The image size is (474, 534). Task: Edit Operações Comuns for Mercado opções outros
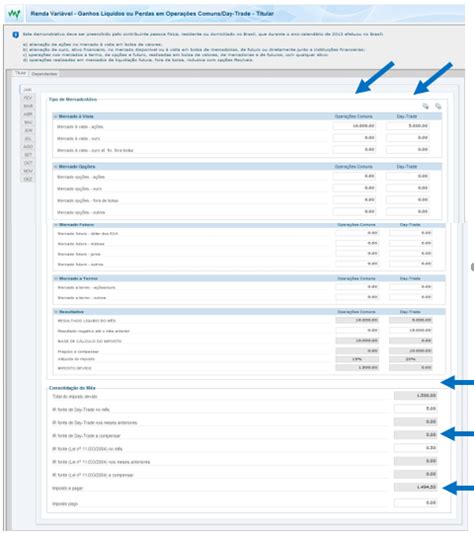pos(354,211)
